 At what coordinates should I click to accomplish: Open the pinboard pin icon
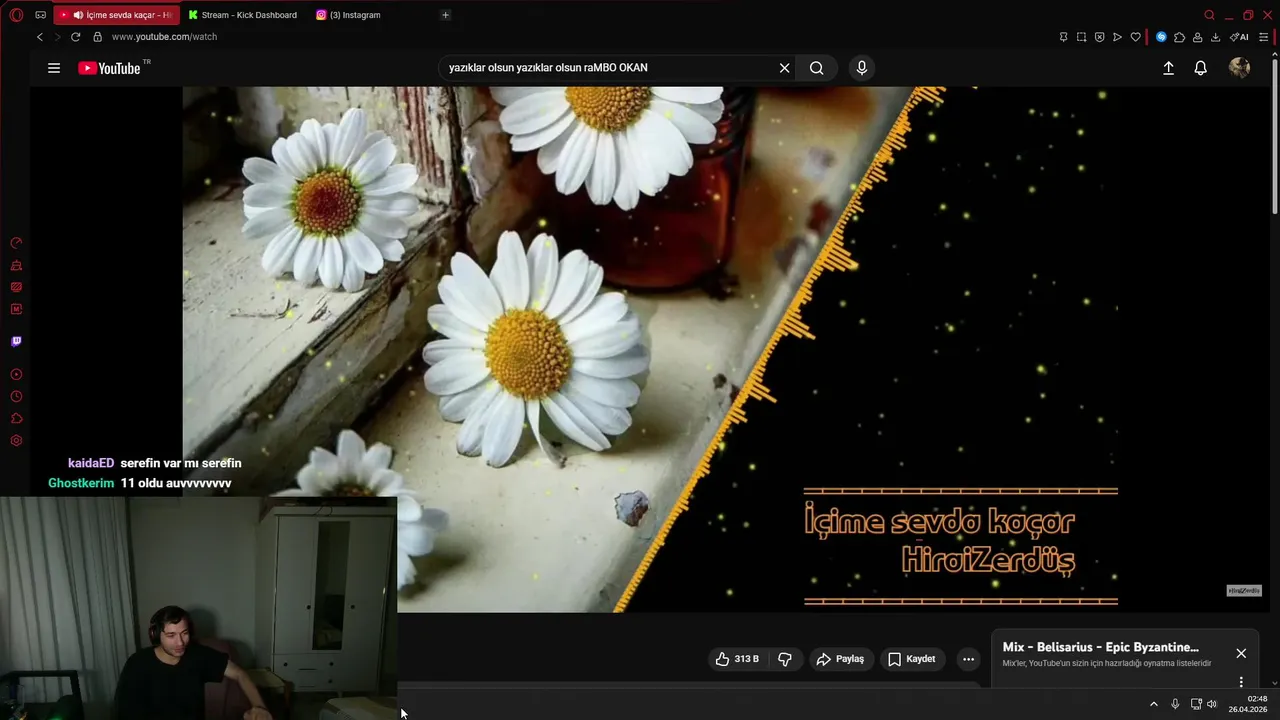[1063, 37]
